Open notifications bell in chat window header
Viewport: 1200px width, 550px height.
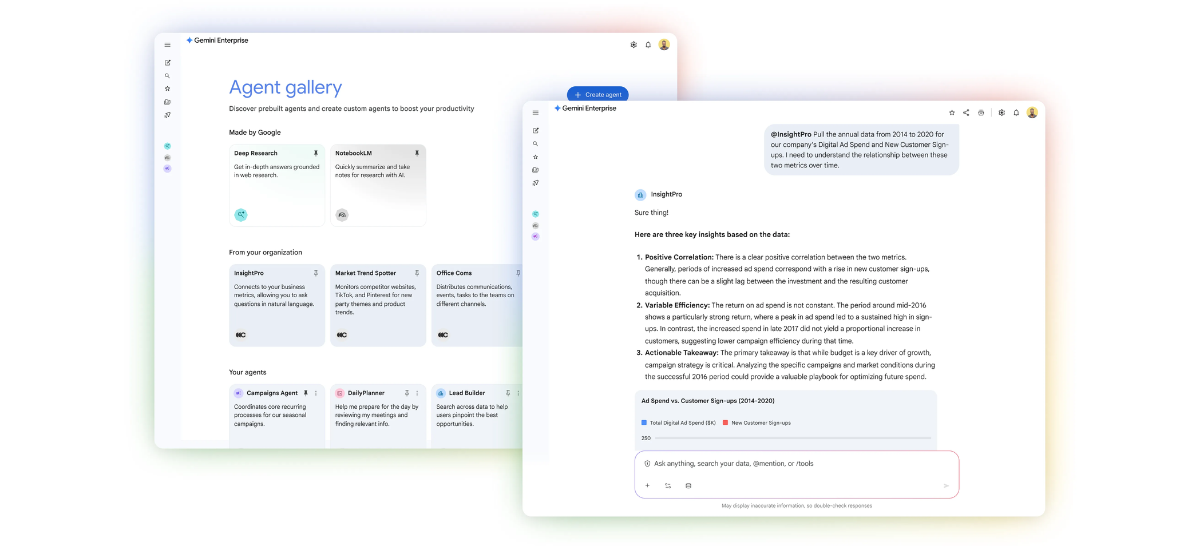1016,113
